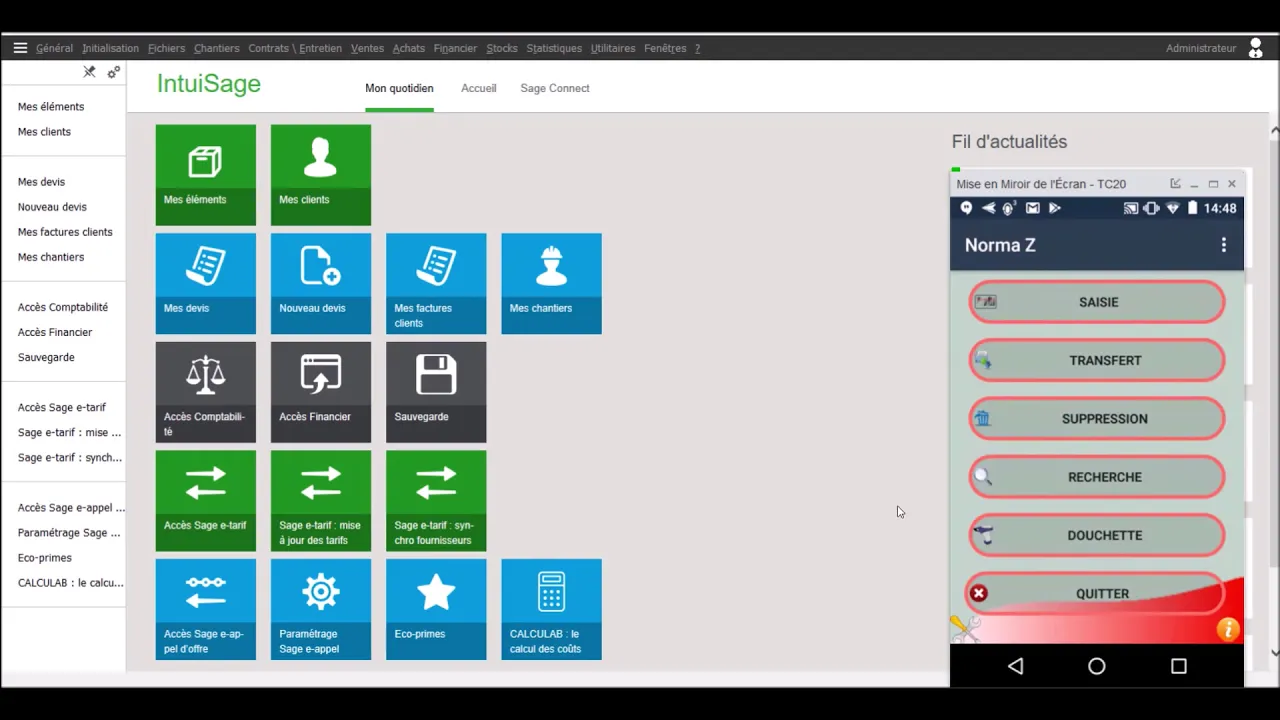Screen dimensions: 1280x720
Task: Open the Eco-primes tile
Action: pyautogui.click(x=436, y=609)
